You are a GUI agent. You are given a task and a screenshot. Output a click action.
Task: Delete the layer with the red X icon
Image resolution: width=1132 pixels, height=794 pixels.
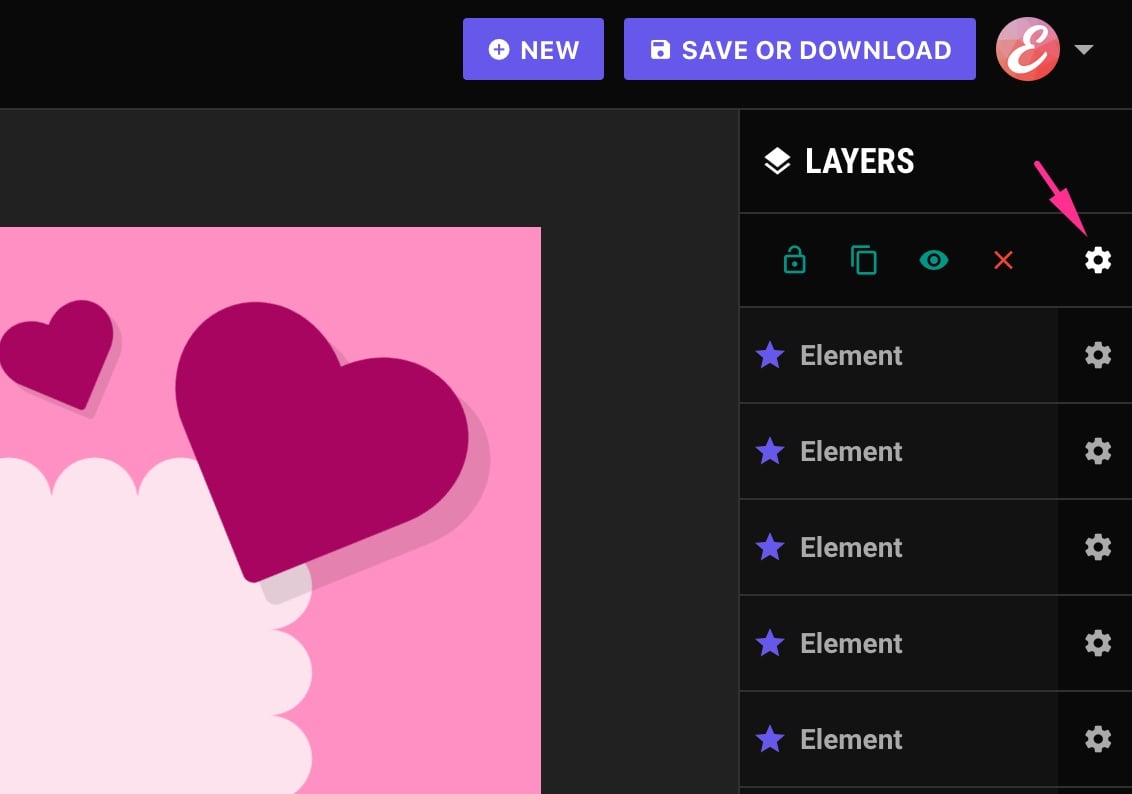point(1003,261)
